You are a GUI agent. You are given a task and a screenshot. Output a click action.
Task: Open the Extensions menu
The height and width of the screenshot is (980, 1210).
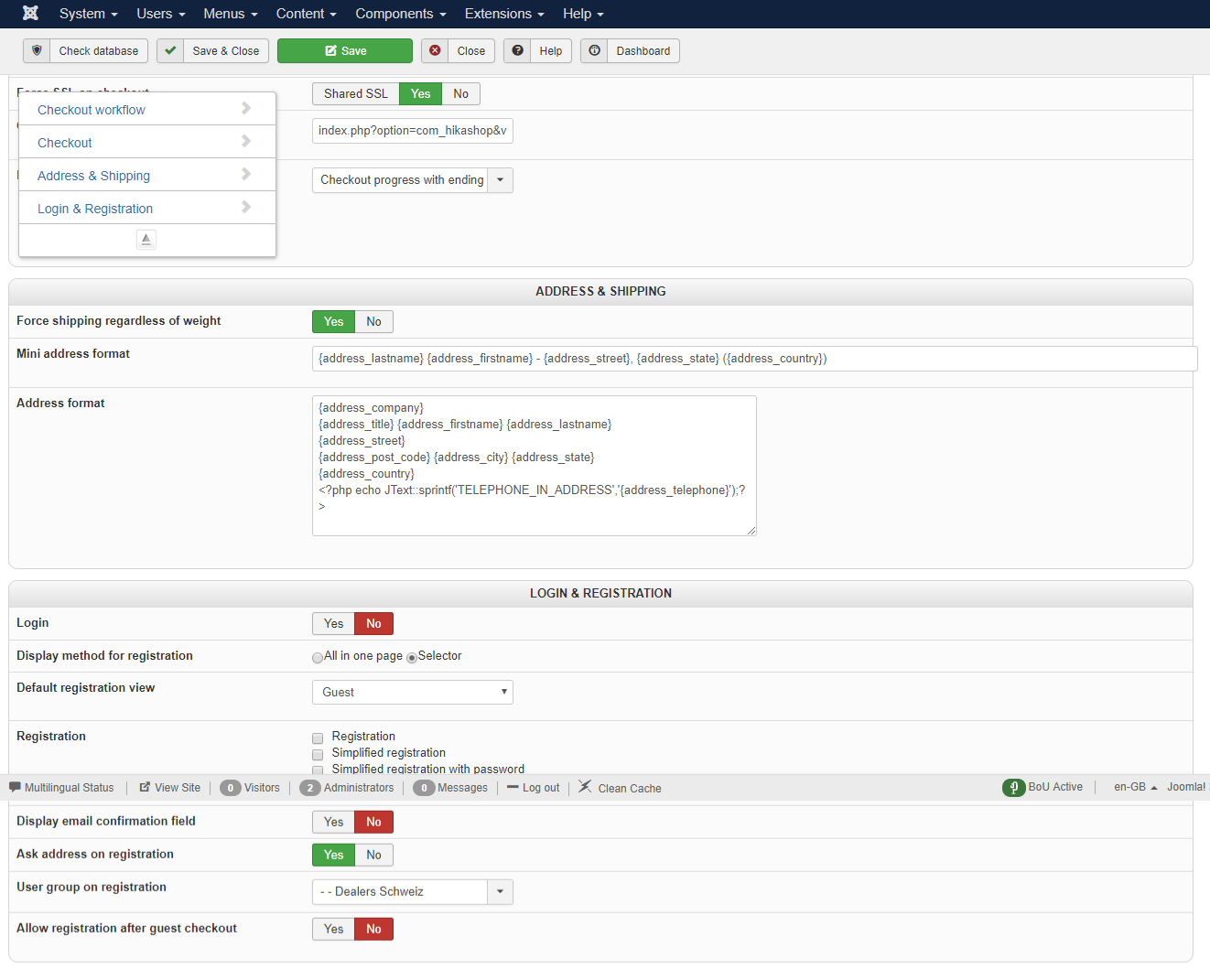click(503, 14)
